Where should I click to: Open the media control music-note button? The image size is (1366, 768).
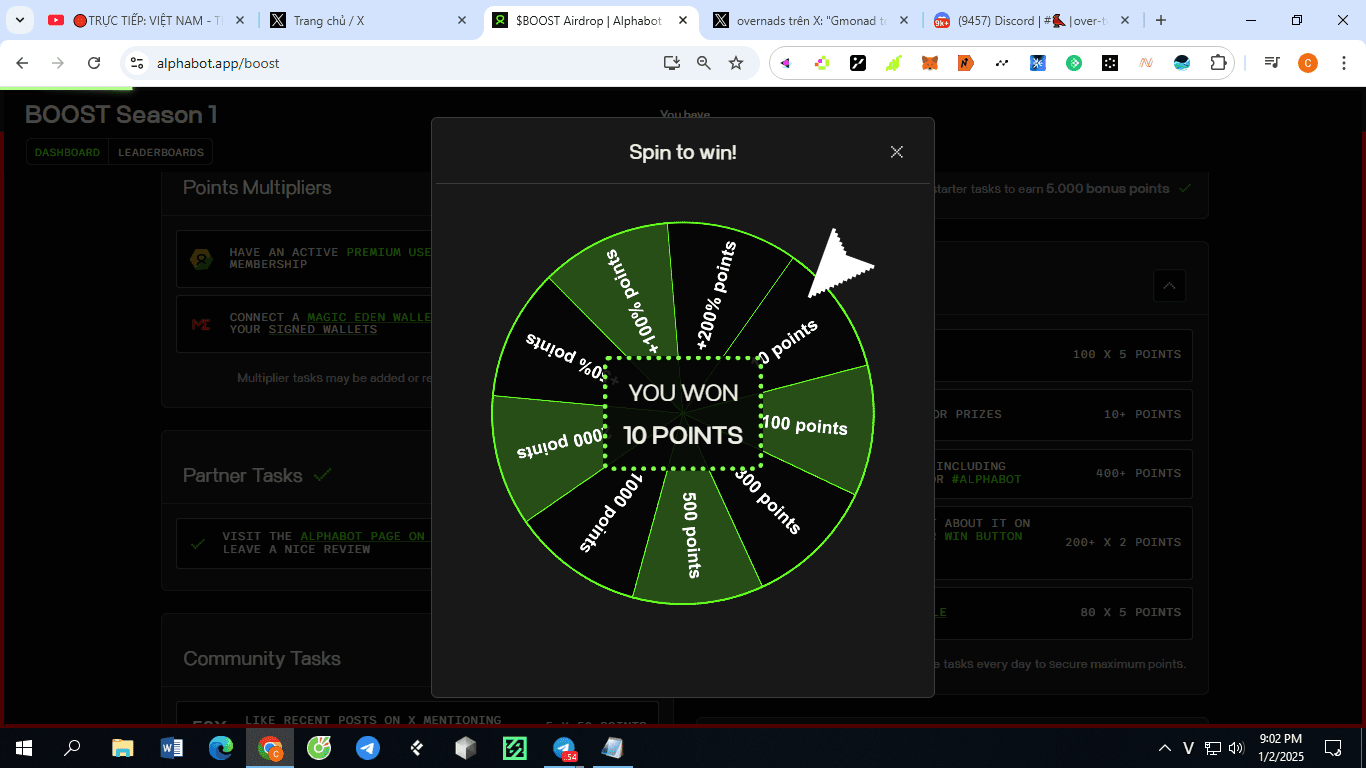point(1272,63)
